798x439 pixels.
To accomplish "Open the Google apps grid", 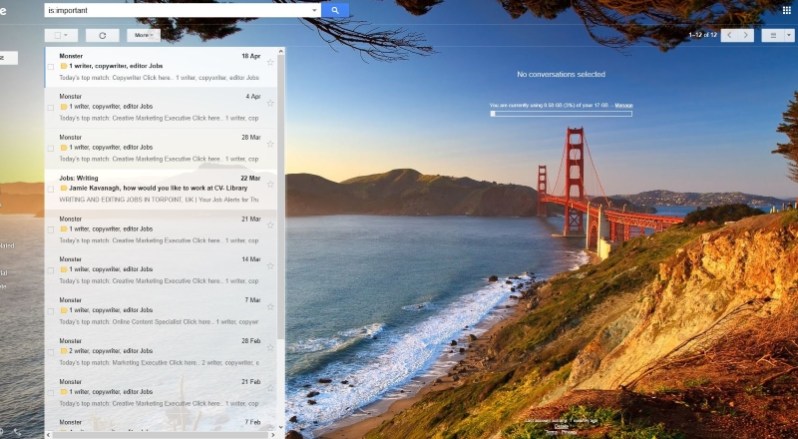I will [x=786, y=10].
